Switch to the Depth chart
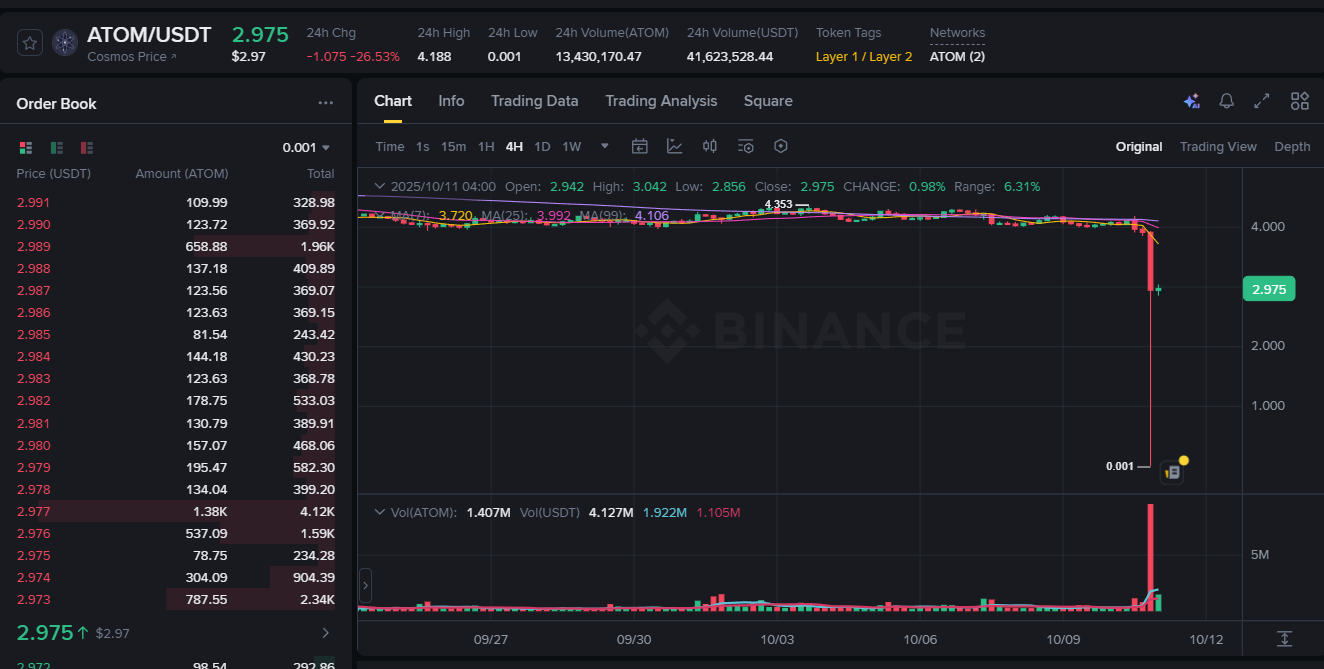 1292,147
